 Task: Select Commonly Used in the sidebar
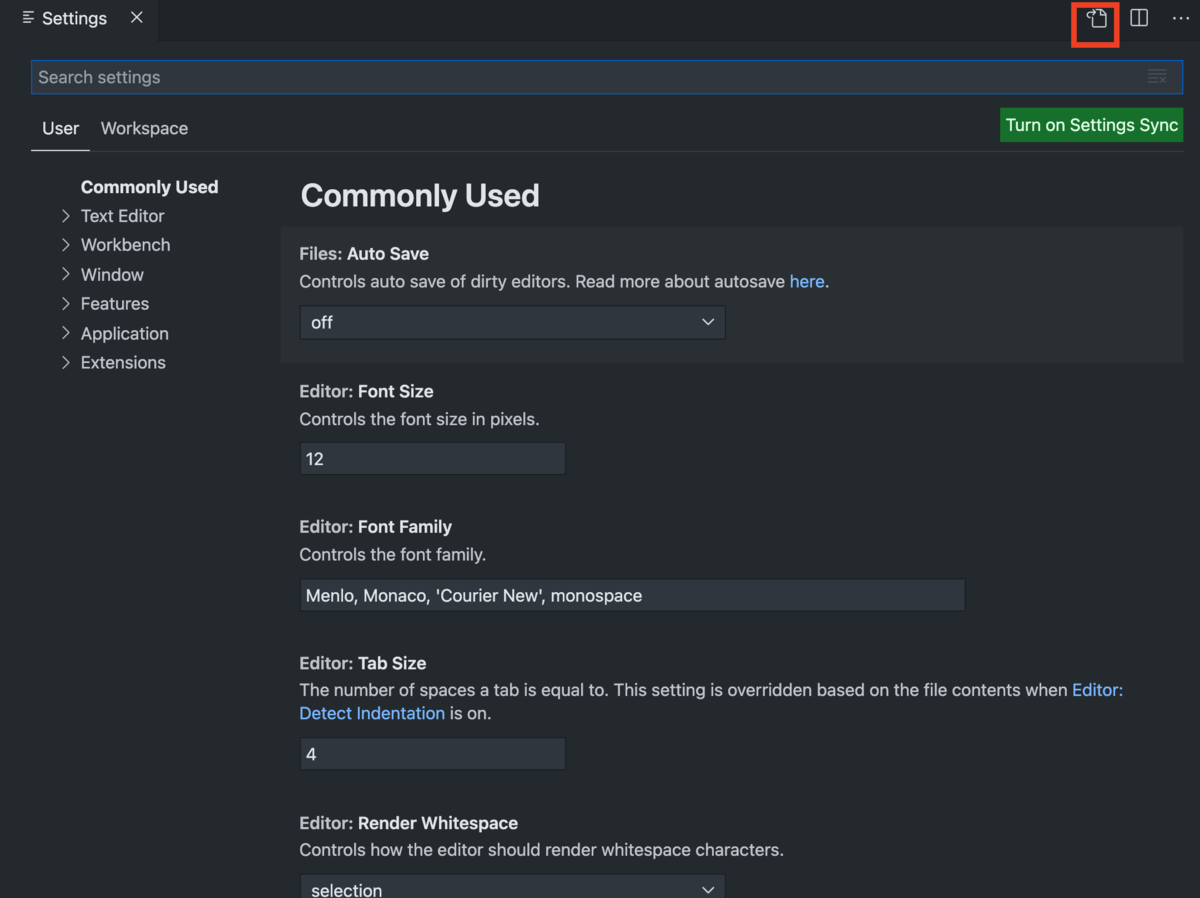(149, 187)
